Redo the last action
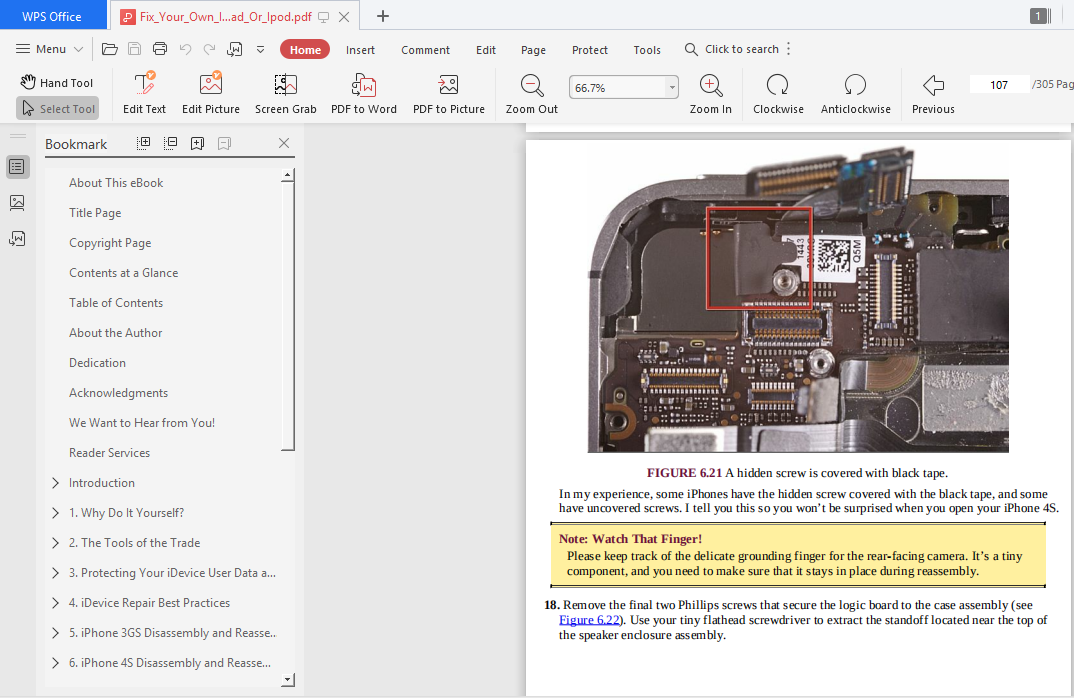This screenshot has width=1074, height=698. [x=210, y=49]
